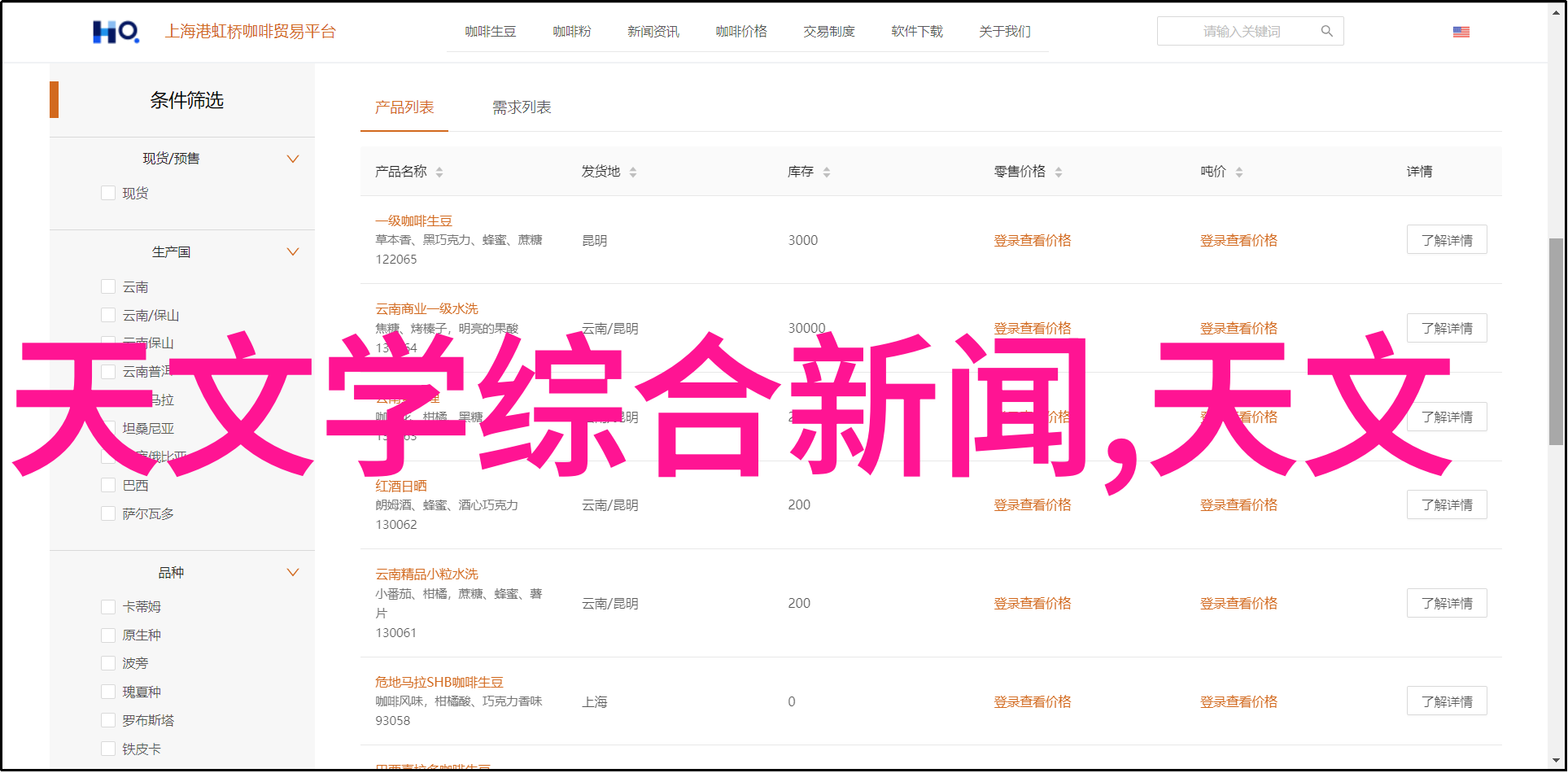Select the 卡蒂姆 variety checkbox

[107, 606]
